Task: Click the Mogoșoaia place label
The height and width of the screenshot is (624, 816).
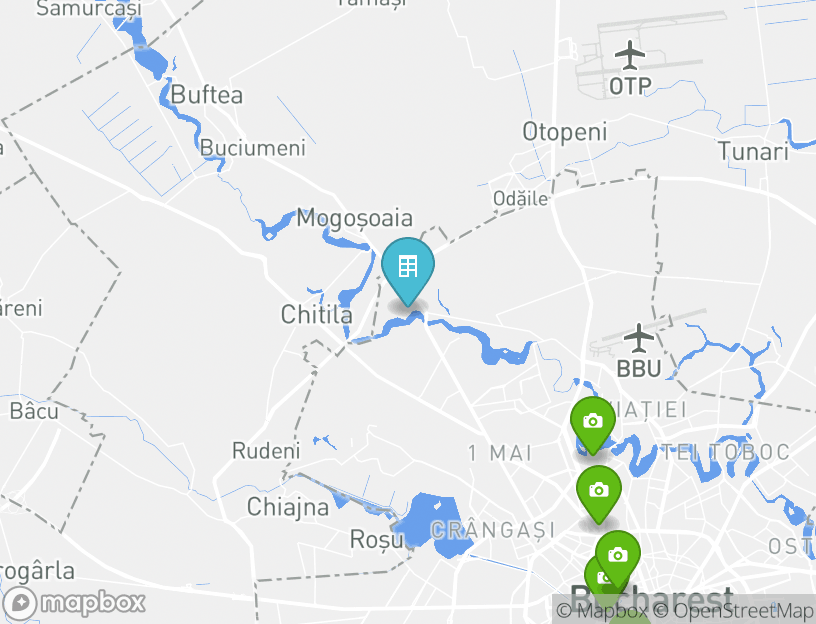Action: [354, 218]
